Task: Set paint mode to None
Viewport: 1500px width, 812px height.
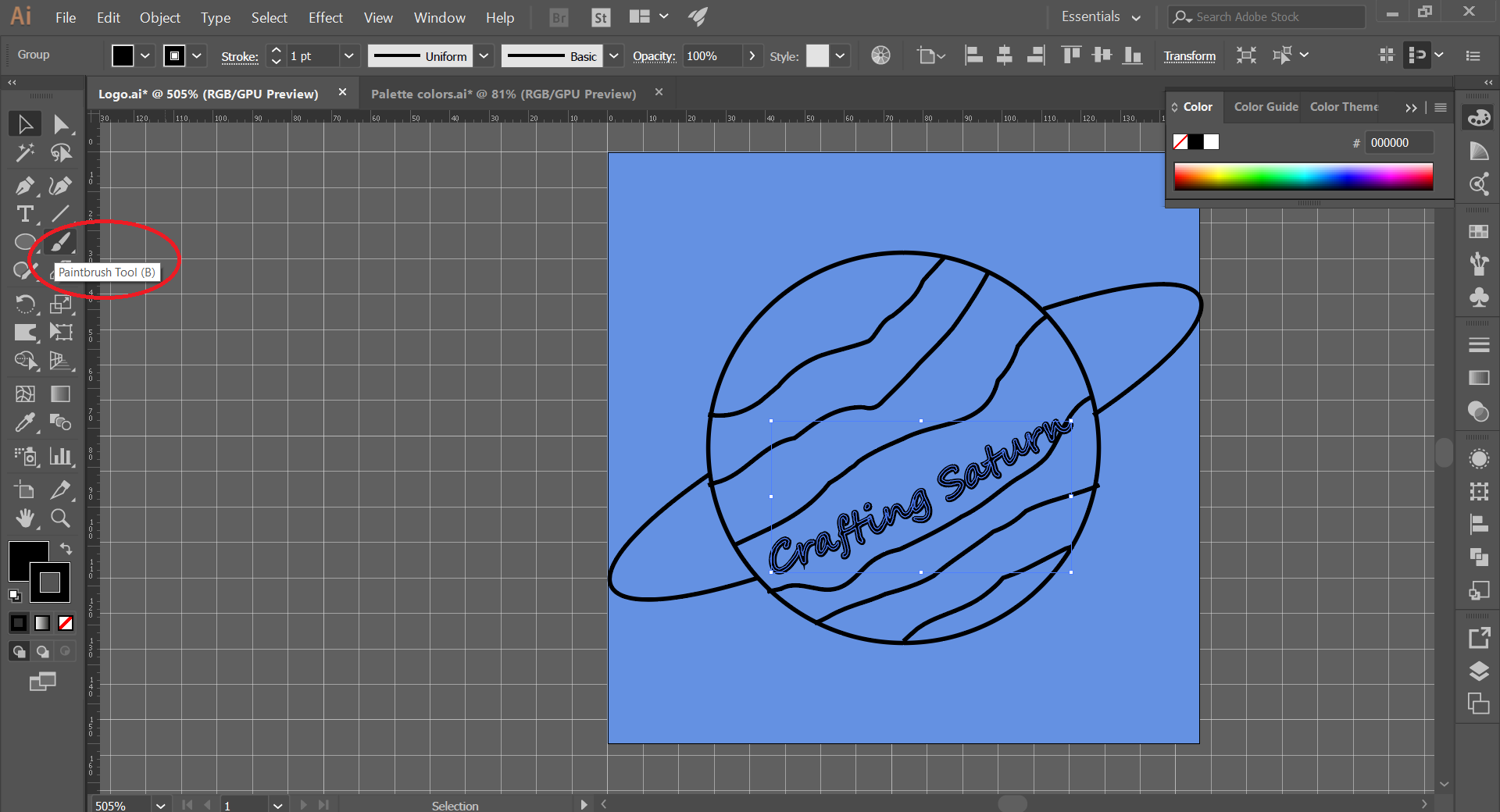Action: [x=66, y=623]
